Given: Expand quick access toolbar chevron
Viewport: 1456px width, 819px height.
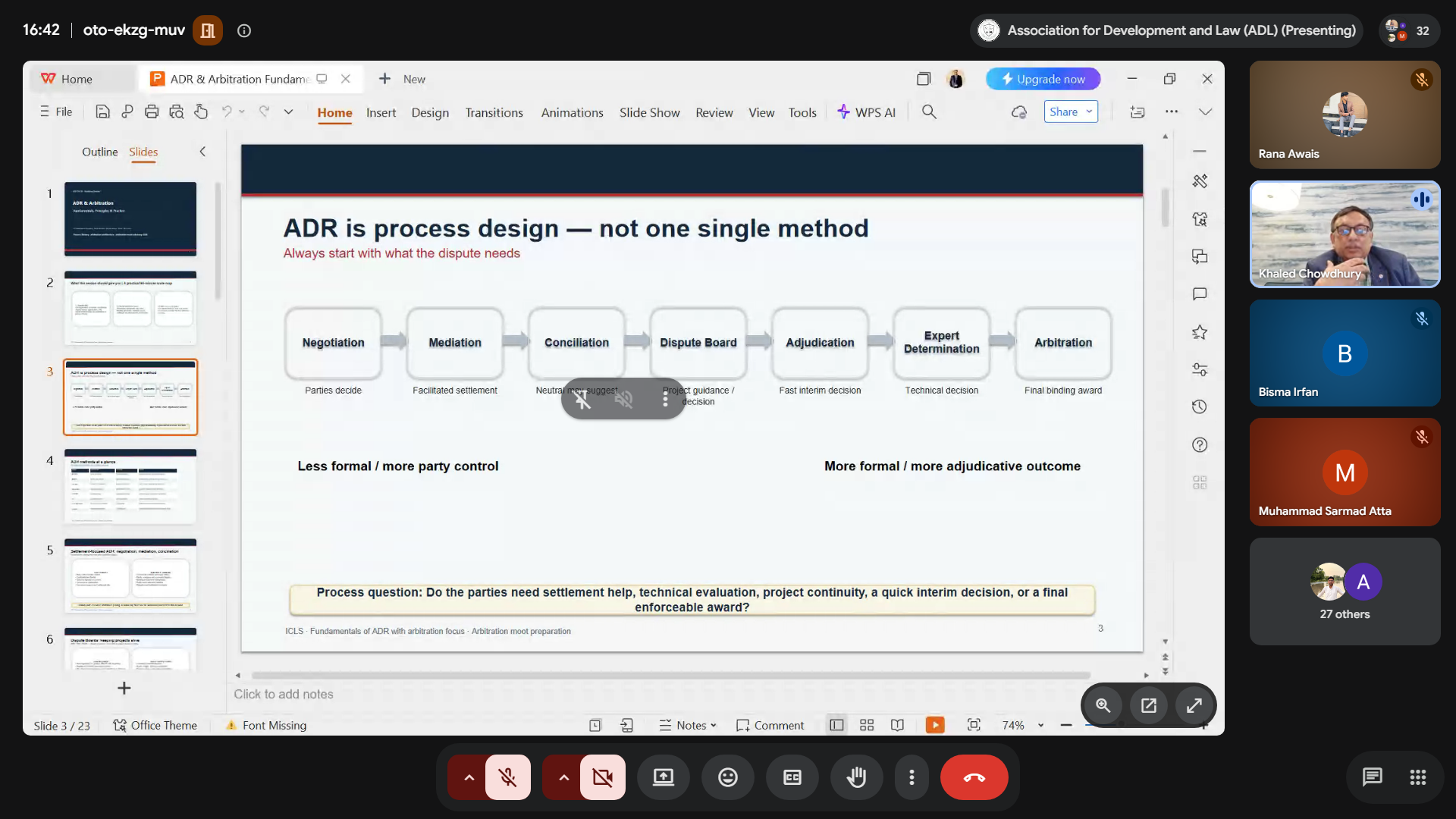Looking at the screenshot, I should click(x=289, y=112).
